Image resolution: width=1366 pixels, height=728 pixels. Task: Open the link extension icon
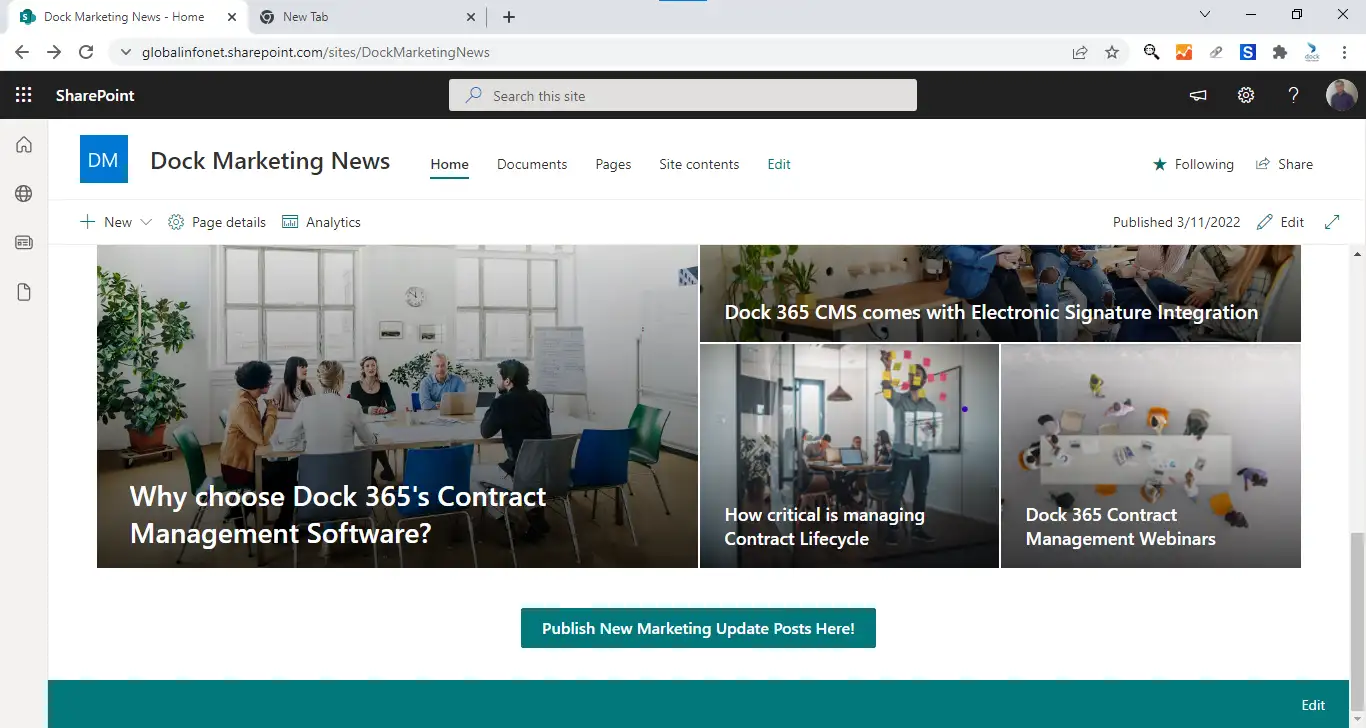1216,52
